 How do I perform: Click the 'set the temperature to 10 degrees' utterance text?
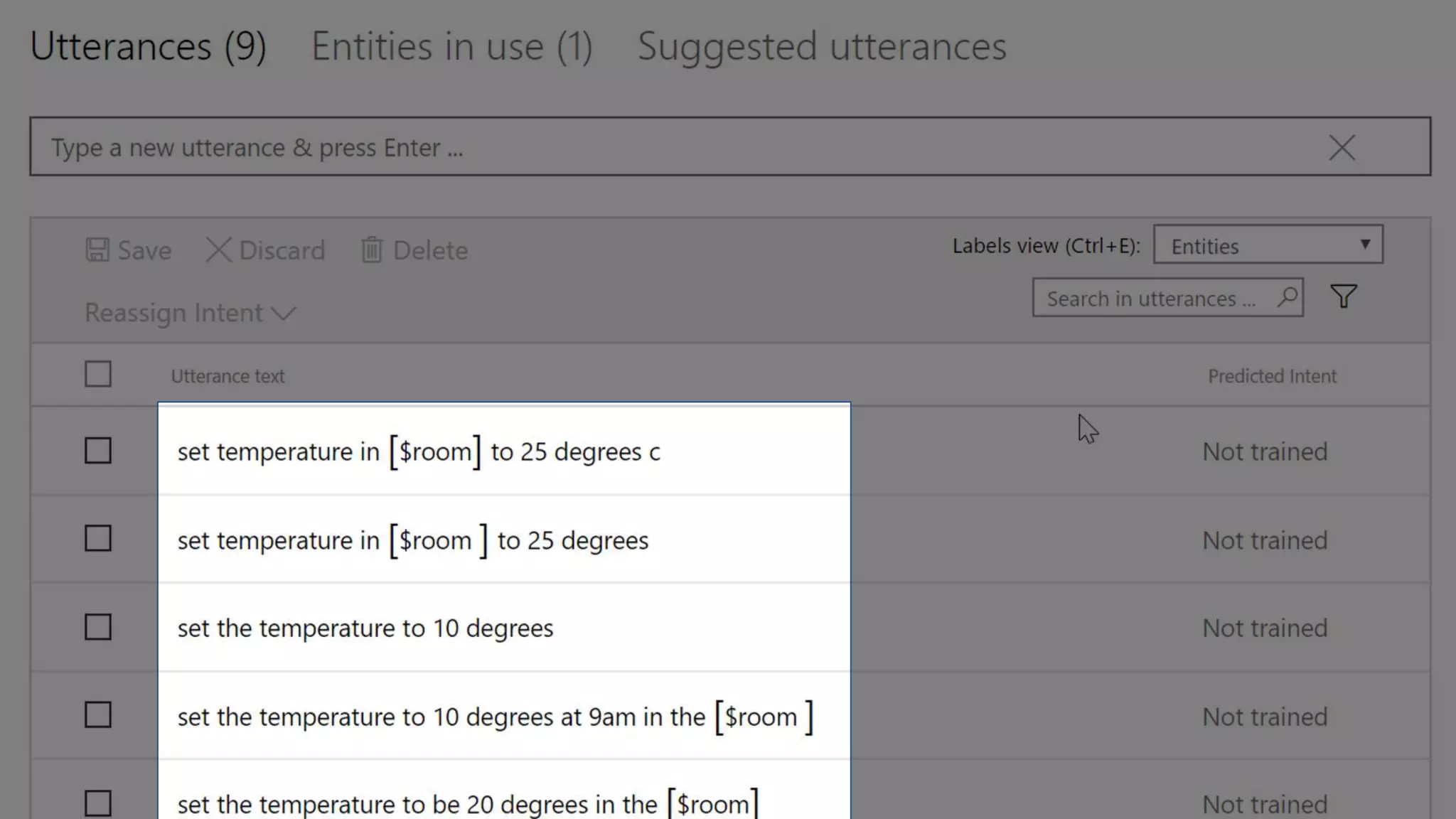coord(365,628)
